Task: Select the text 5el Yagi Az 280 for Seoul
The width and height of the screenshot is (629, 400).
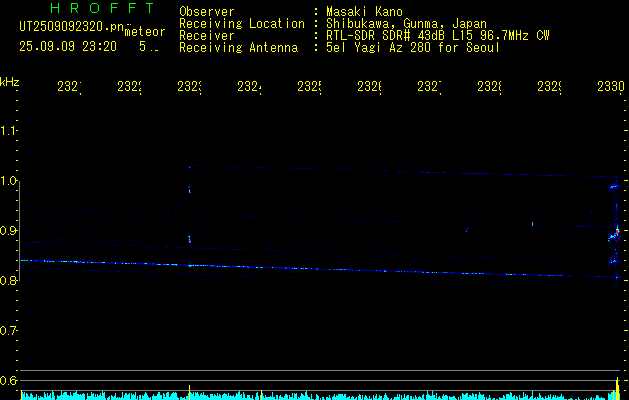Action: [413, 48]
